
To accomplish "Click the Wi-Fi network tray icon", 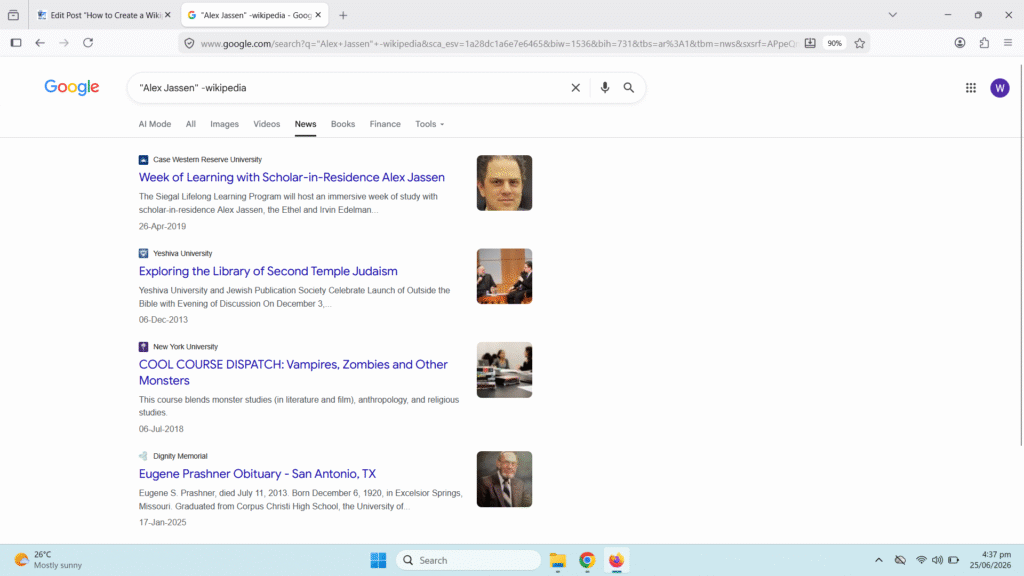I will [x=921, y=560].
